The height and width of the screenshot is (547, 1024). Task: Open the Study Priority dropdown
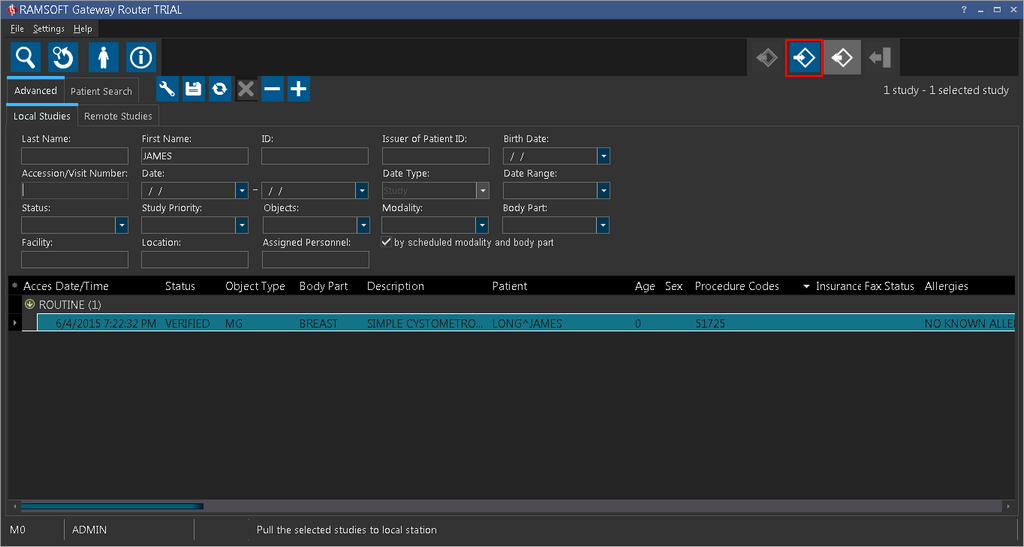tap(242, 225)
